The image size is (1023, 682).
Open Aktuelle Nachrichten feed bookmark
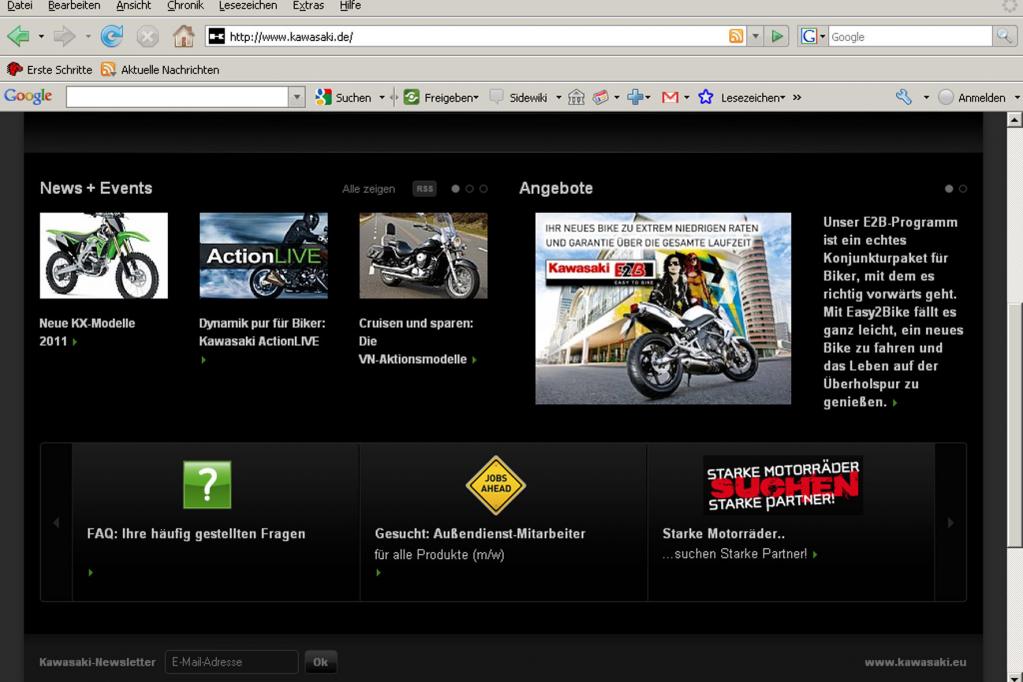(x=160, y=69)
